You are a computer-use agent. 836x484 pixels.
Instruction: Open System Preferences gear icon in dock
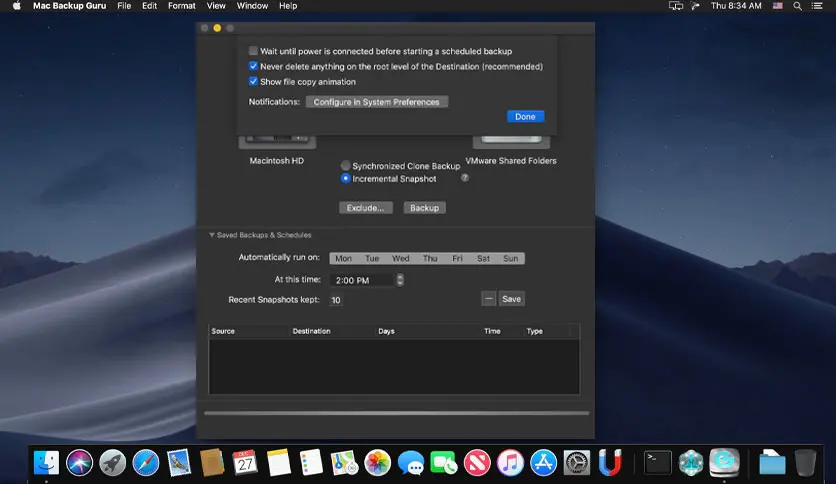[x=577, y=462]
